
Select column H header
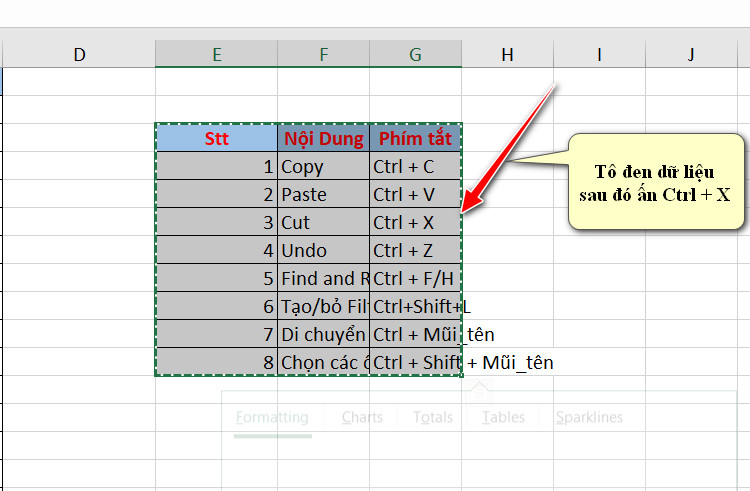tap(507, 55)
